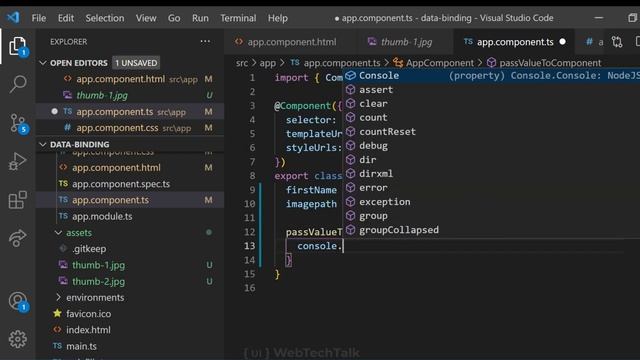Open thumb-1.jpg in the assets folder

click(130, 265)
